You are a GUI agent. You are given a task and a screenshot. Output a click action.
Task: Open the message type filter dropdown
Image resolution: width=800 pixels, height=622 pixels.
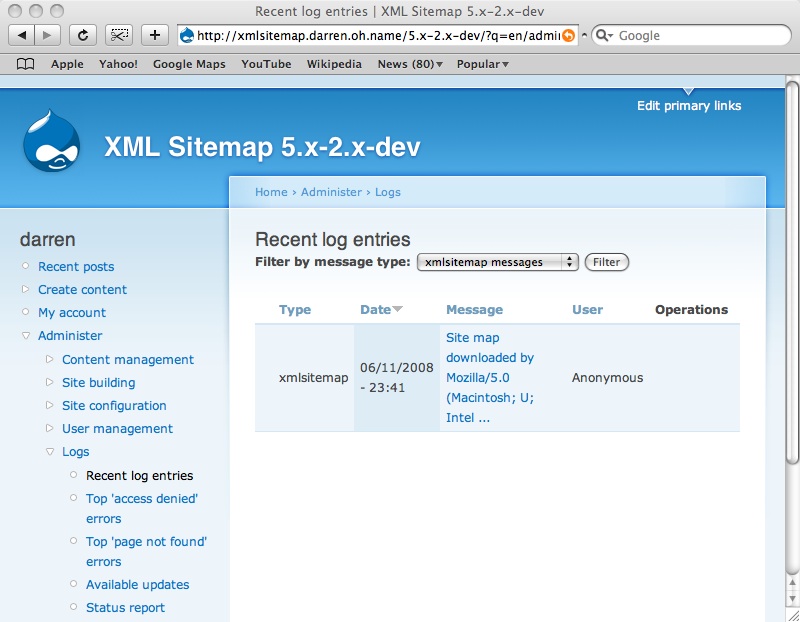tap(497, 262)
